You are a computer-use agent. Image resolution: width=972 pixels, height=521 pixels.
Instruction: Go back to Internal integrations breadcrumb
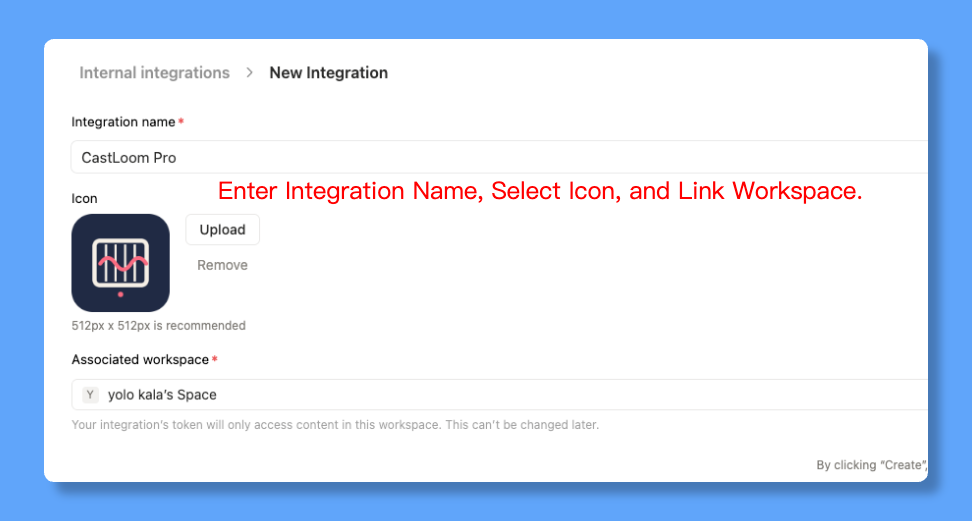tap(154, 73)
